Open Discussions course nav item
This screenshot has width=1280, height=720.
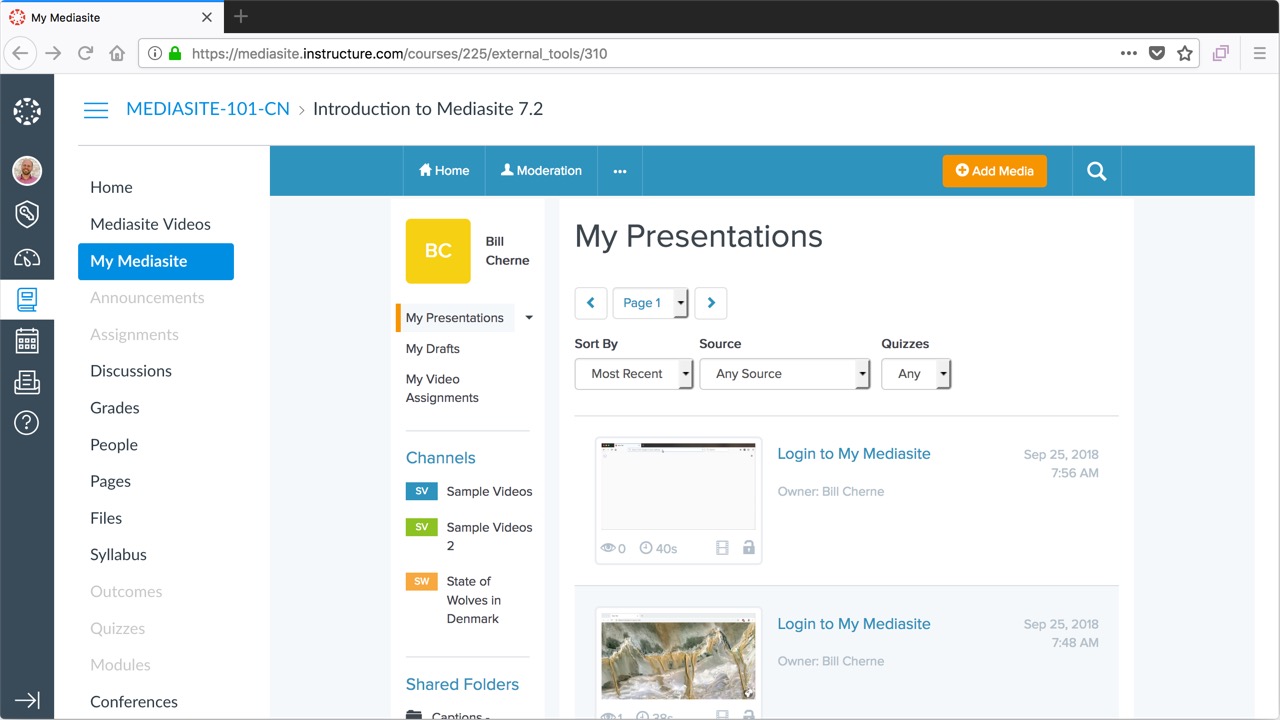(131, 371)
